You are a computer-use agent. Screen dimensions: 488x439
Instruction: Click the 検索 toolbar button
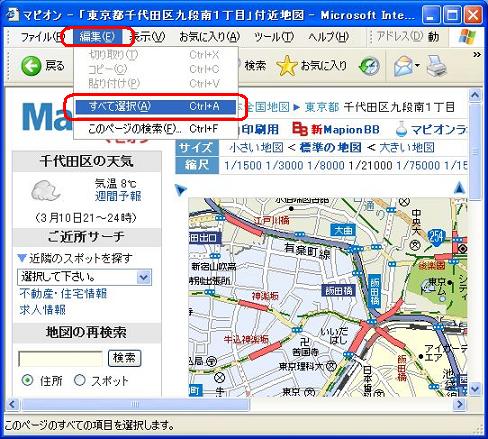[255, 66]
